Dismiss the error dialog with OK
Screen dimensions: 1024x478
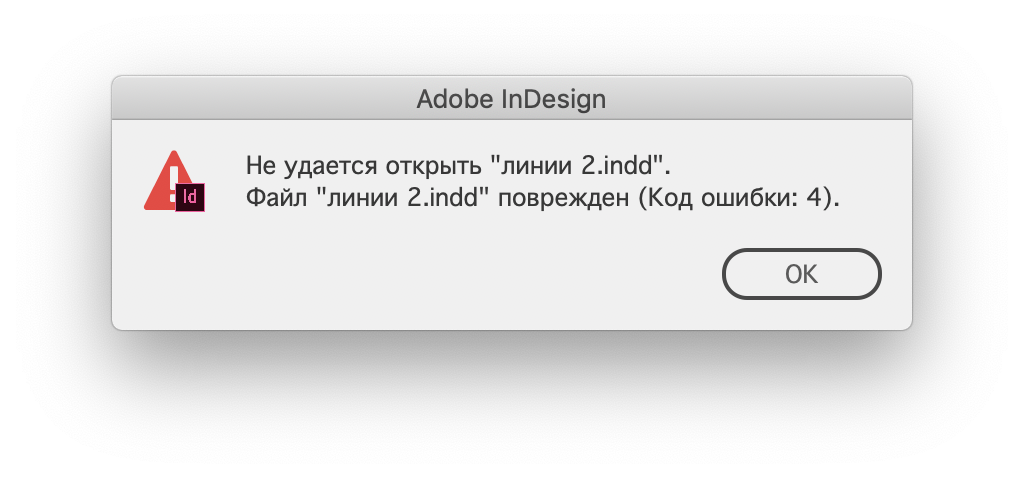tap(801, 274)
